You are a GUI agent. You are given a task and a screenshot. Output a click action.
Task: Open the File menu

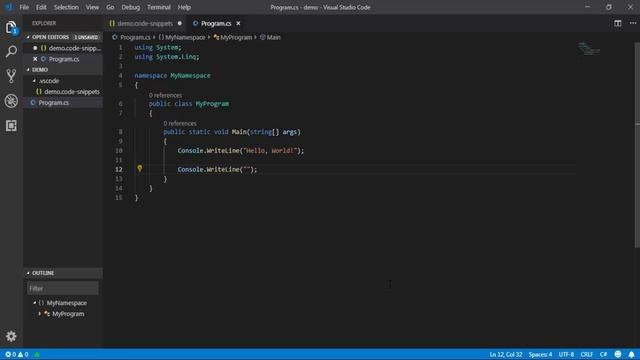(x=24, y=7)
